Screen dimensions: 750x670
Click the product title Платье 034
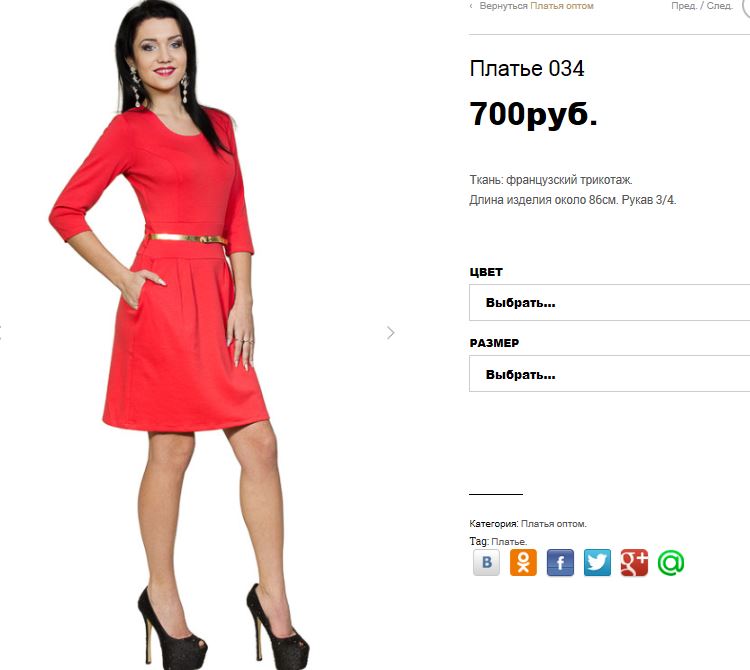(527, 68)
